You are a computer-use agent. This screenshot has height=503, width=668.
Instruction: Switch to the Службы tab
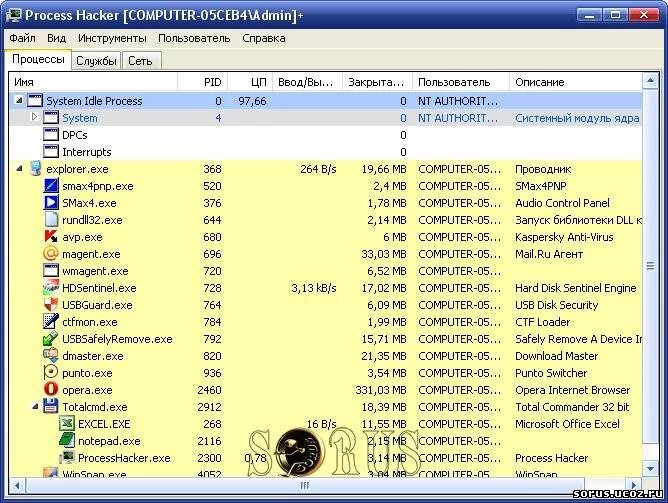96,61
